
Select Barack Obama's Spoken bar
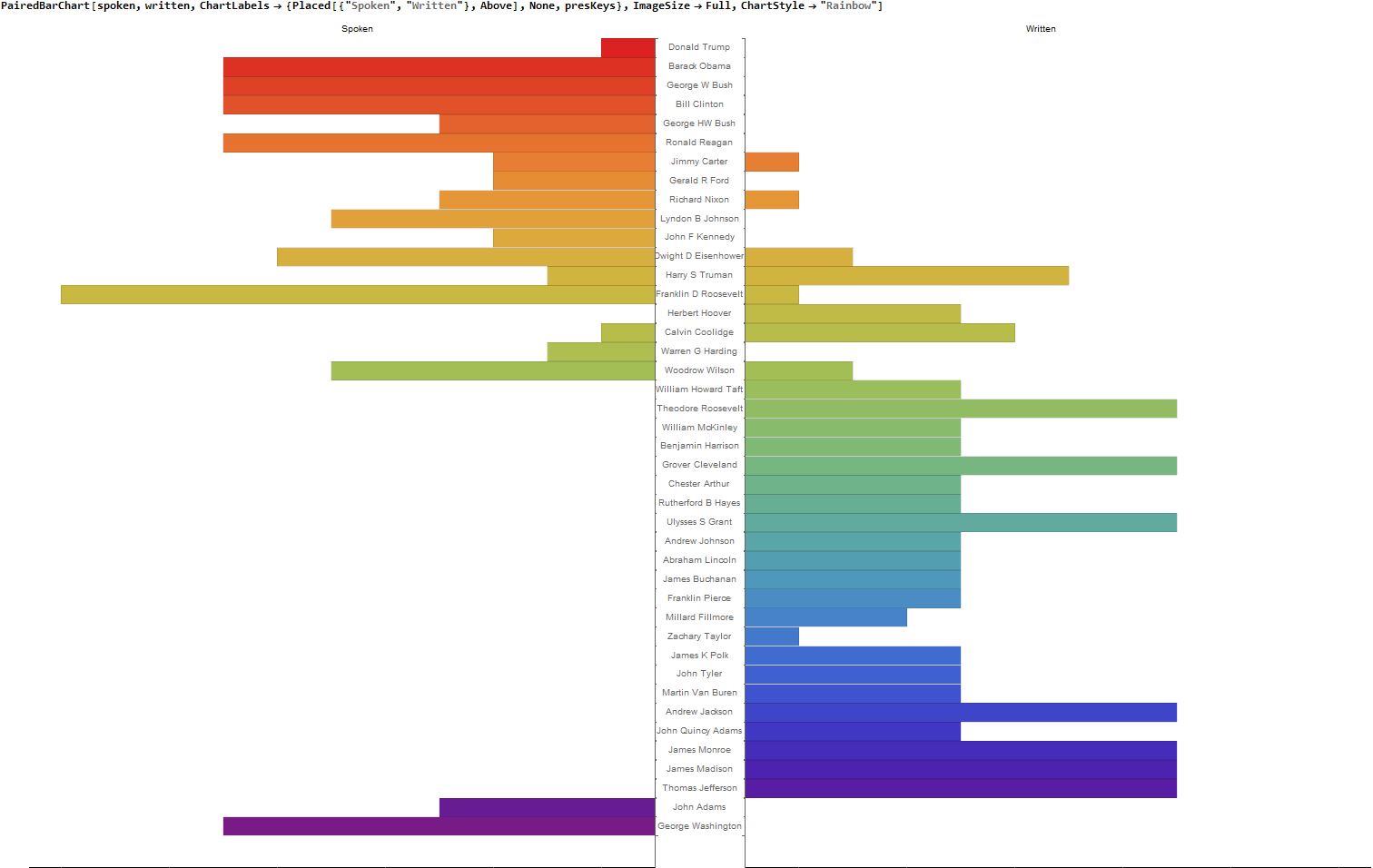click(x=440, y=66)
